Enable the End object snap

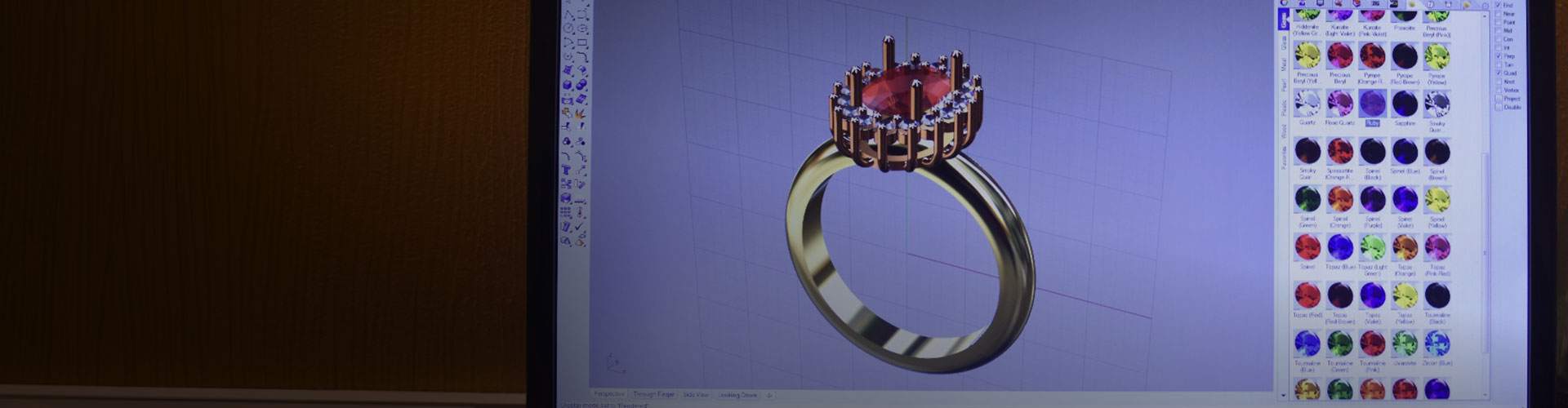coord(1498,5)
